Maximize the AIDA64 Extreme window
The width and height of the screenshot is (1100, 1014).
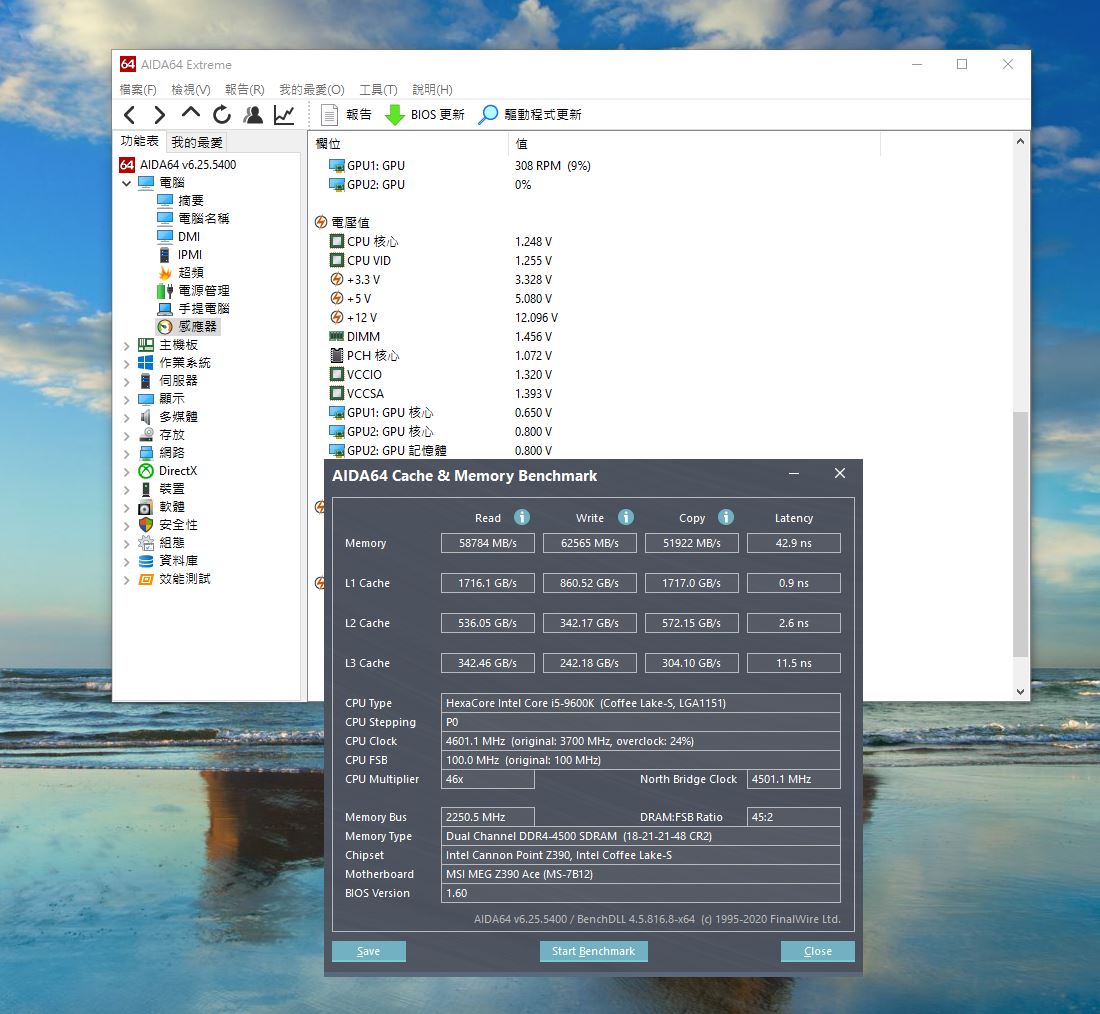tap(962, 64)
